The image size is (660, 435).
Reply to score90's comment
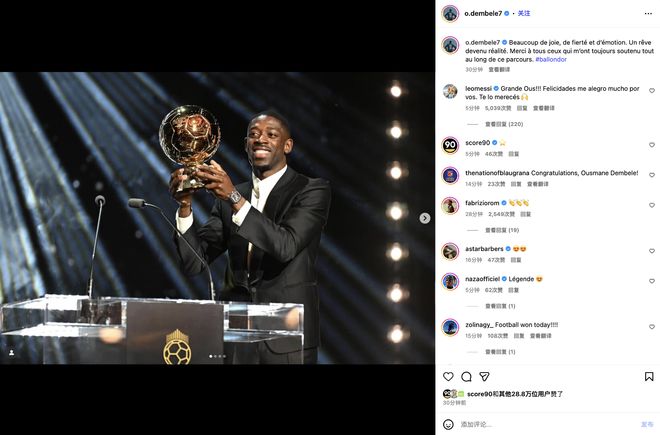coord(514,154)
